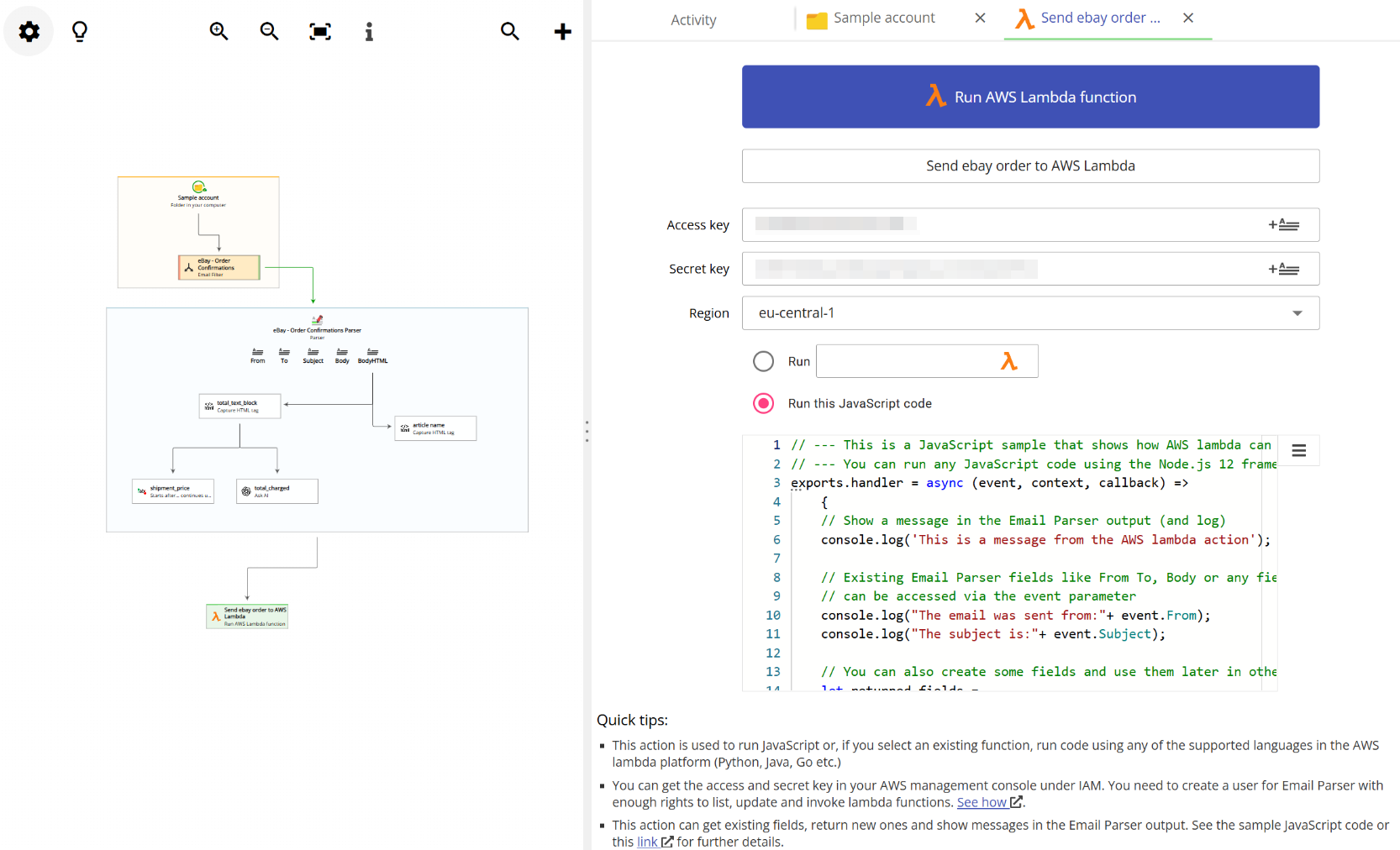
Task: Open search with the magnifier icon
Action: [510, 31]
